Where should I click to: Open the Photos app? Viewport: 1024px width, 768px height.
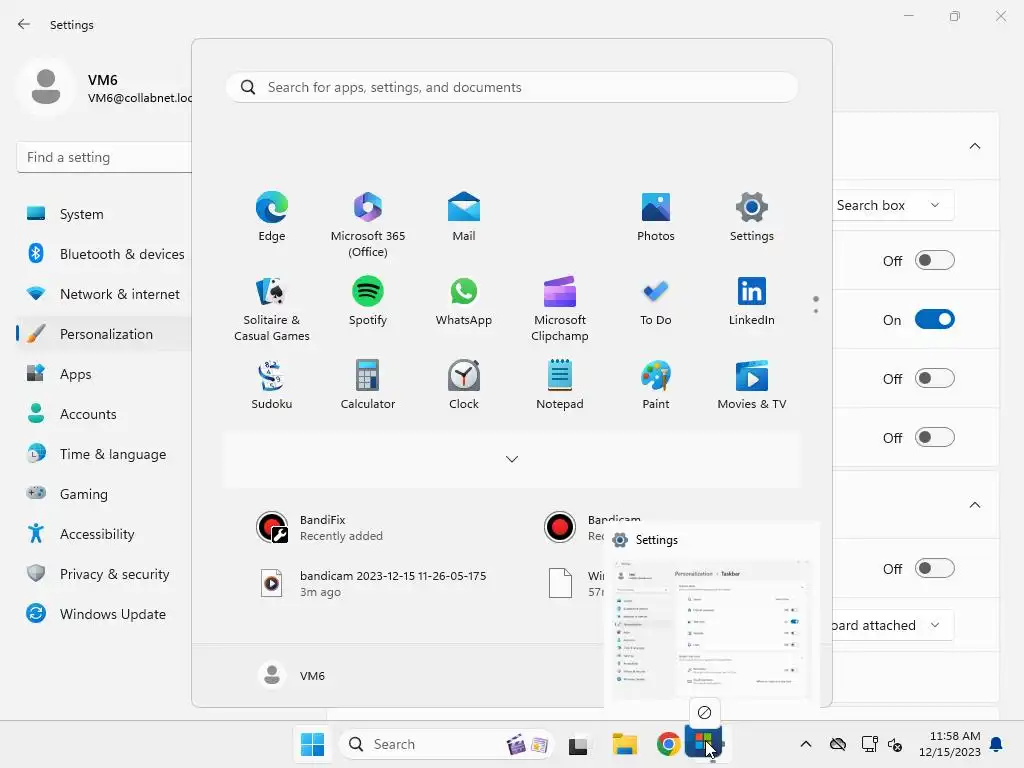[656, 217]
